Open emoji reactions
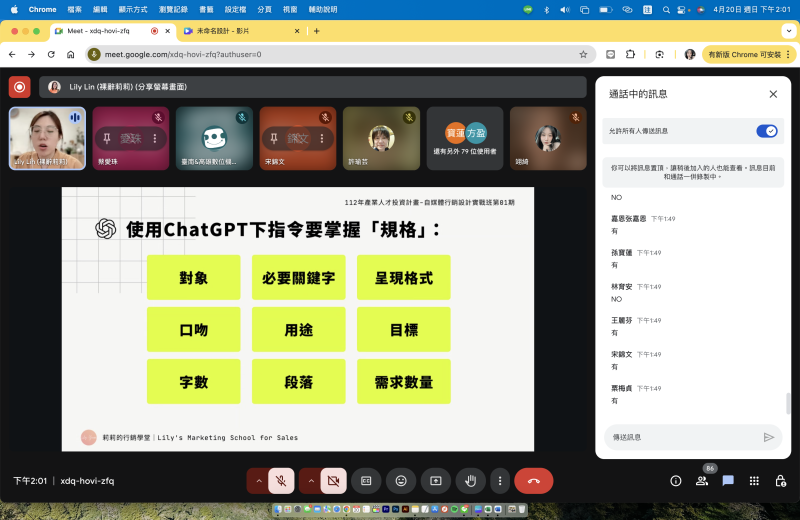 tap(401, 481)
